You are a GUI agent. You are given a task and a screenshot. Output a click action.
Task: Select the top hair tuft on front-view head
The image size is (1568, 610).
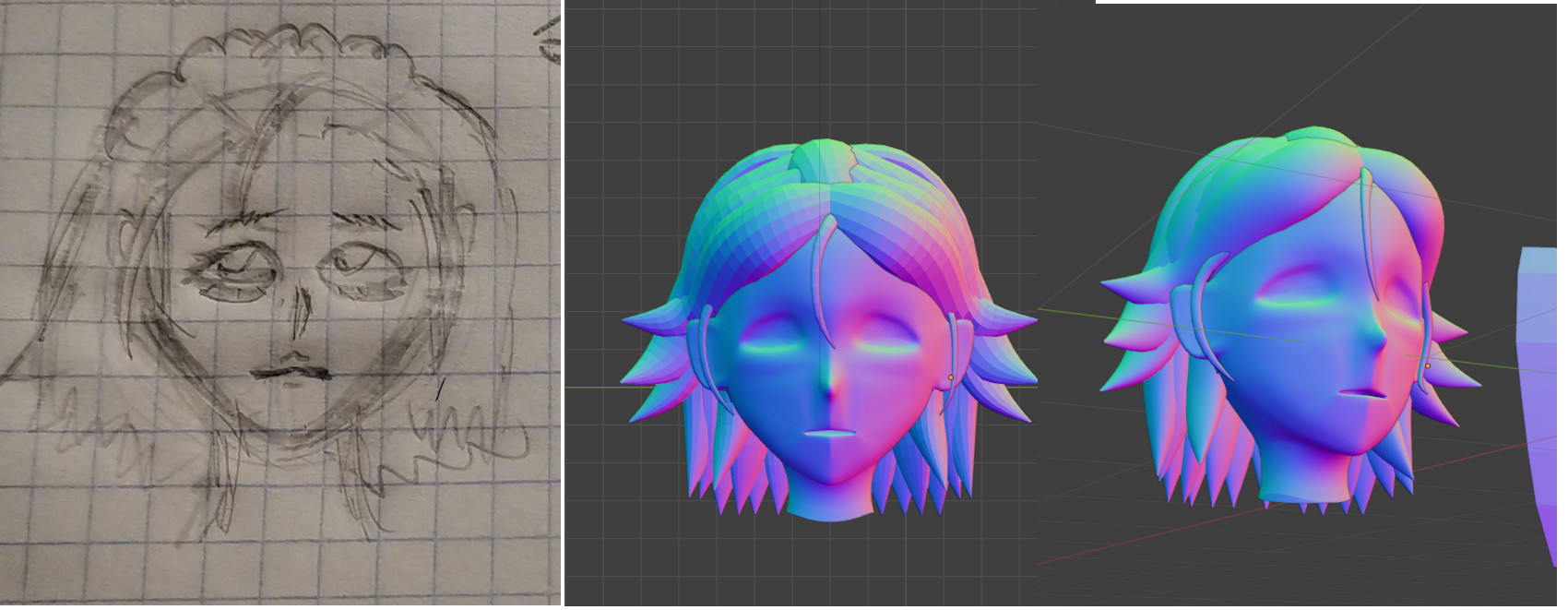[x=824, y=163]
